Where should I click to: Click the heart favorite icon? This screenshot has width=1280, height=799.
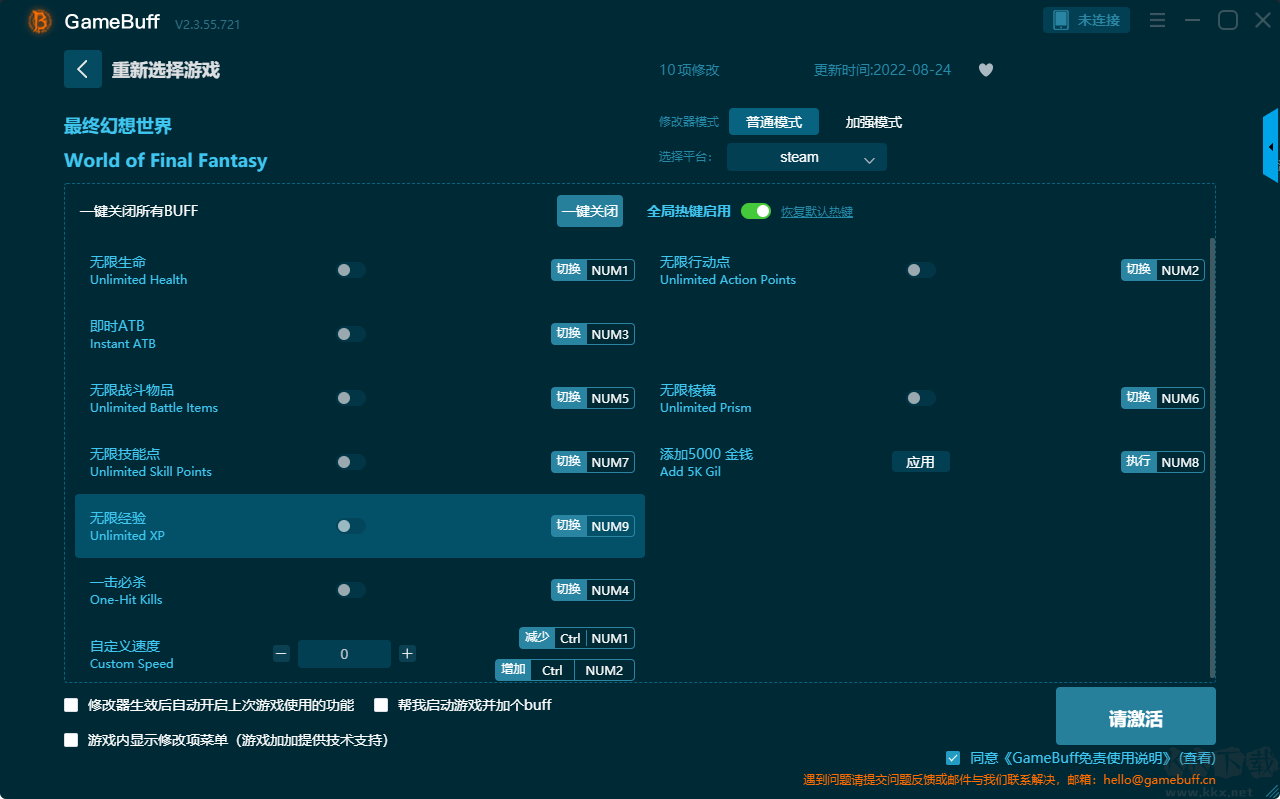point(986,70)
